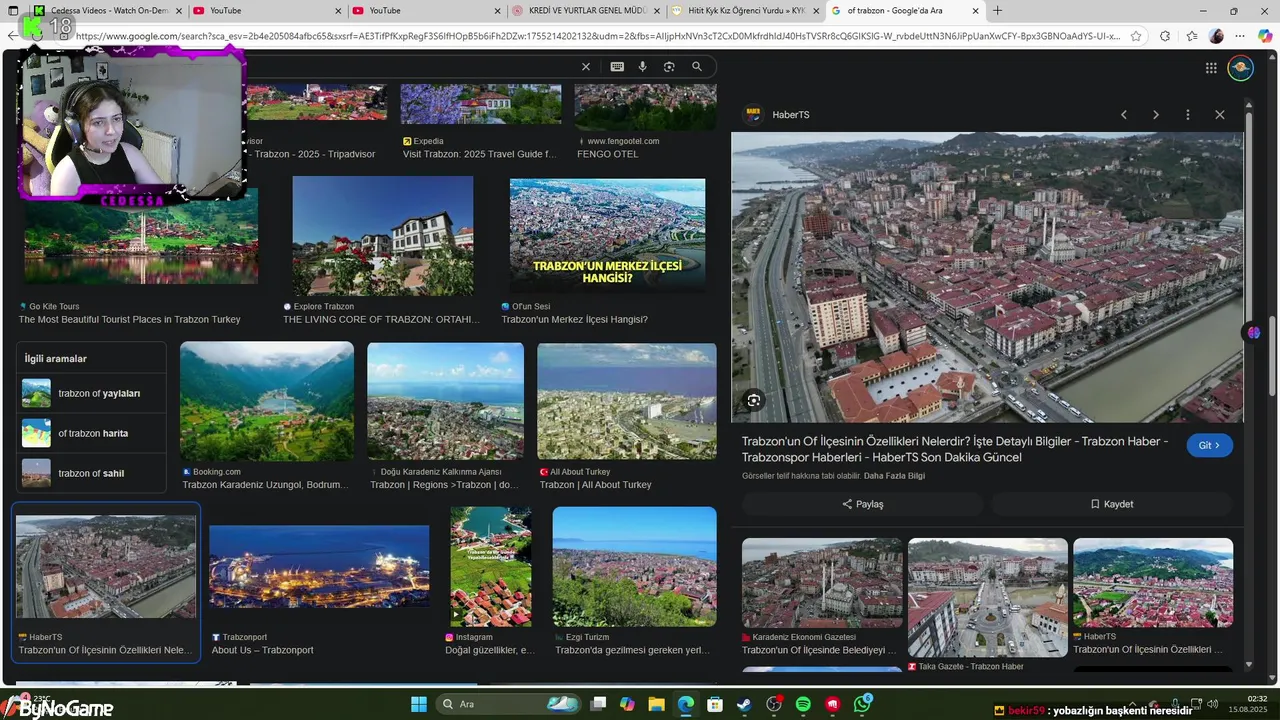Open the Of'un Sesi source label
The height and width of the screenshot is (720, 1280).
(530, 306)
